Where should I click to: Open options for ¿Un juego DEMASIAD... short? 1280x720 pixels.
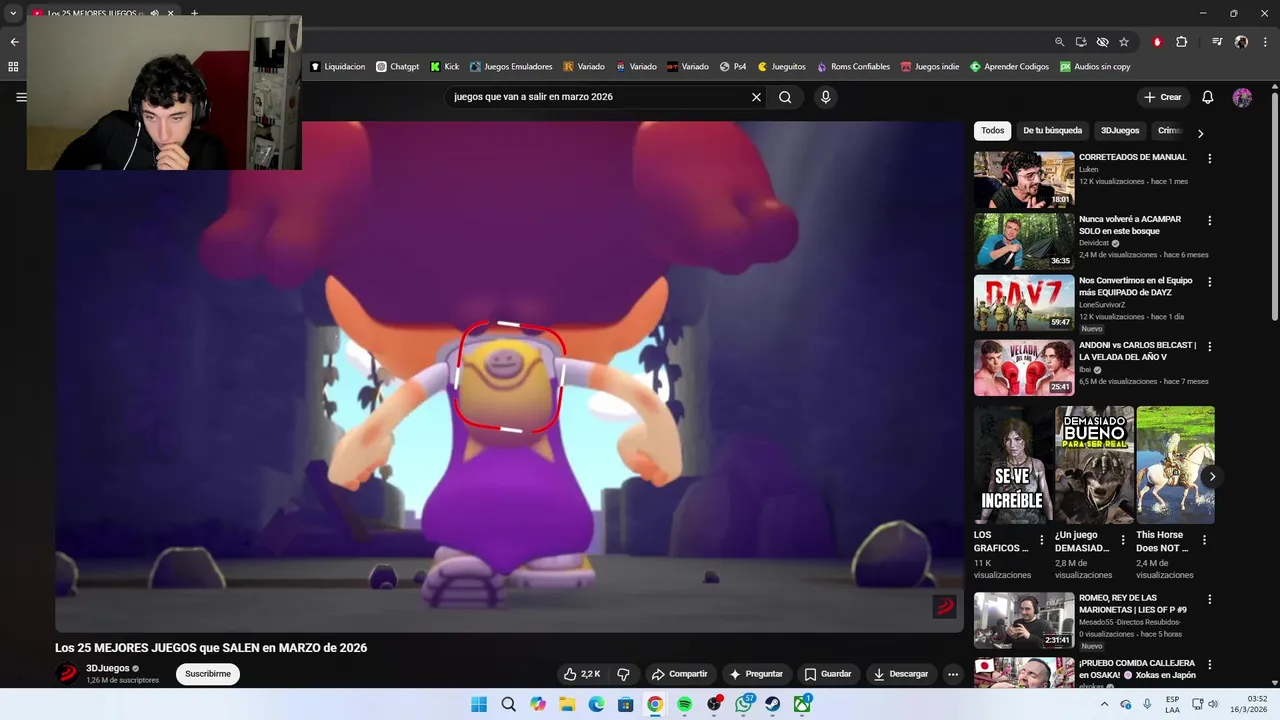[1122, 540]
